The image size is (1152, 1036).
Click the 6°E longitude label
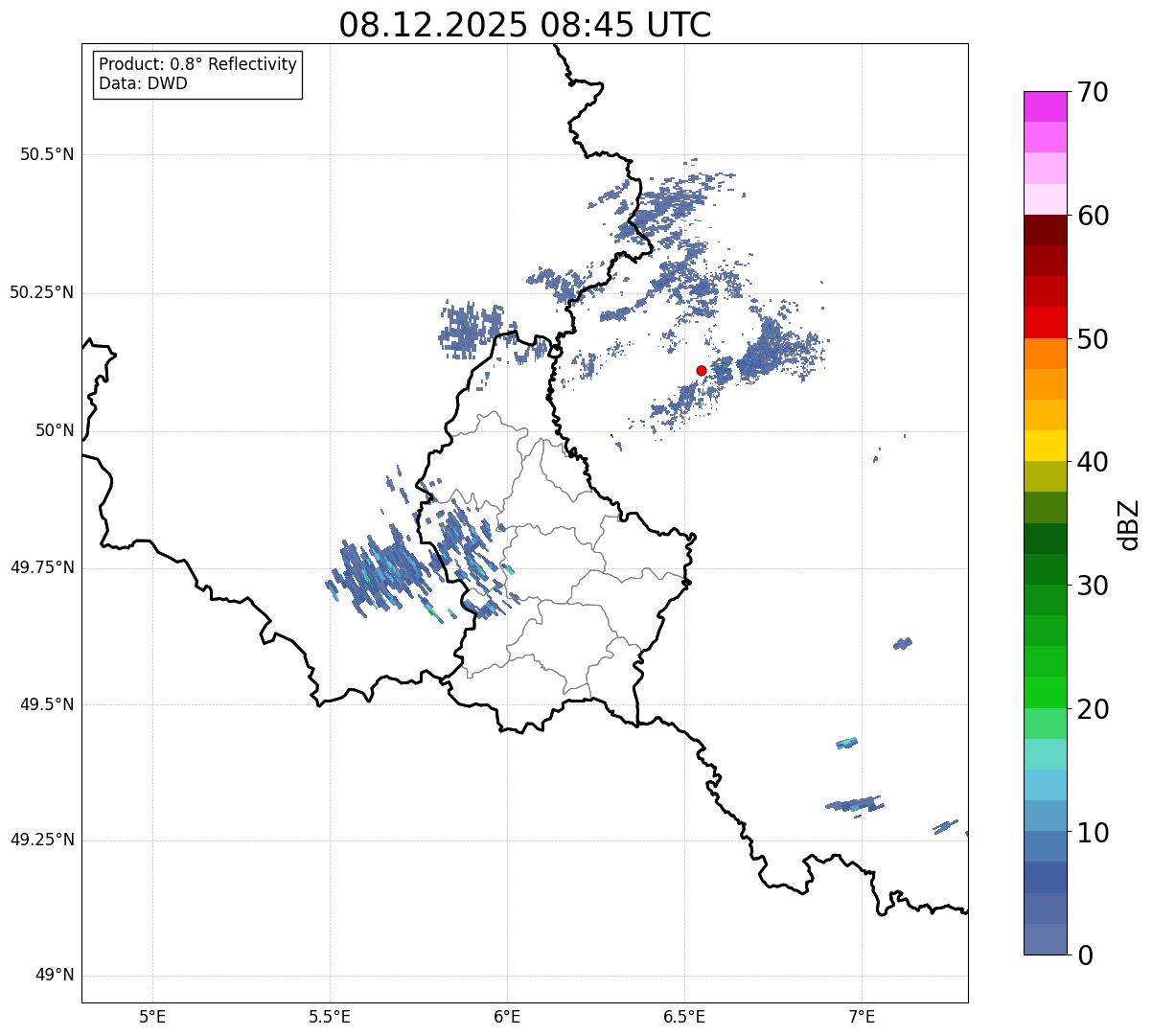pyautogui.click(x=507, y=1017)
